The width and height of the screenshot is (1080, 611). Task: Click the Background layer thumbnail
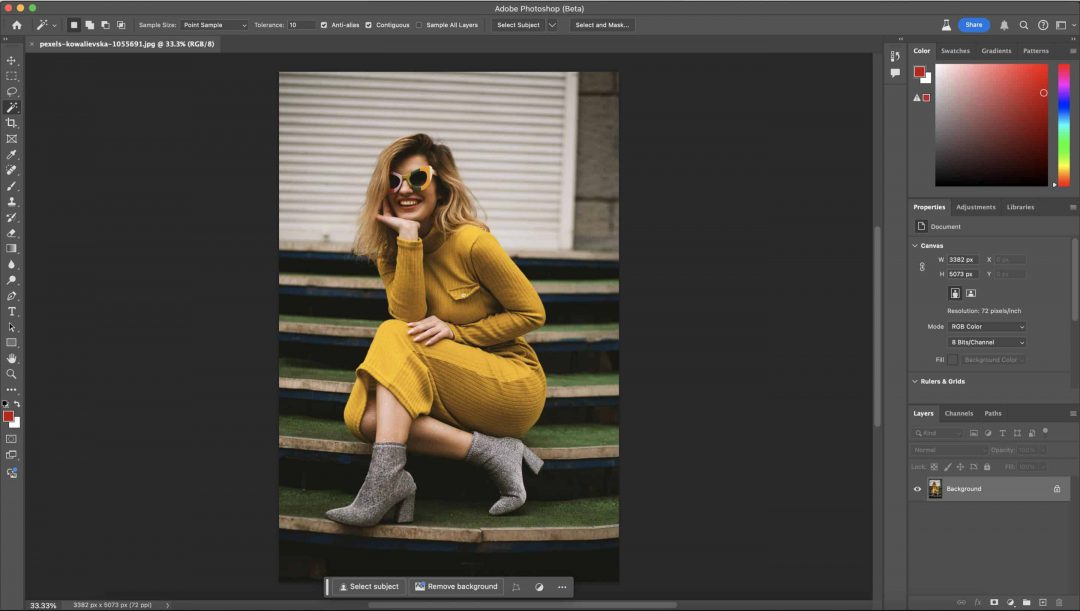[935, 489]
